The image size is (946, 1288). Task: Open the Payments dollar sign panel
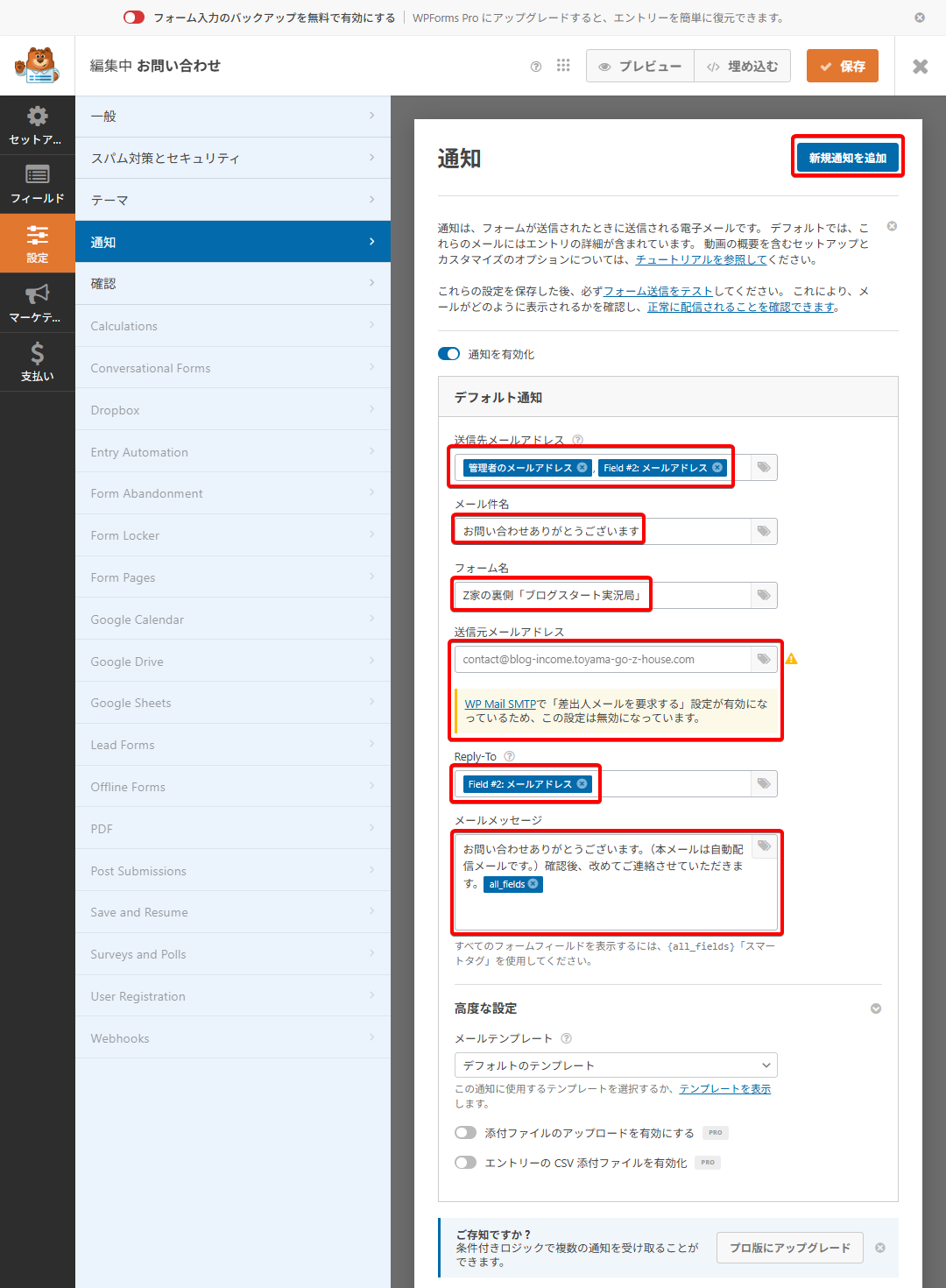pyautogui.click(x=37, y=361)
